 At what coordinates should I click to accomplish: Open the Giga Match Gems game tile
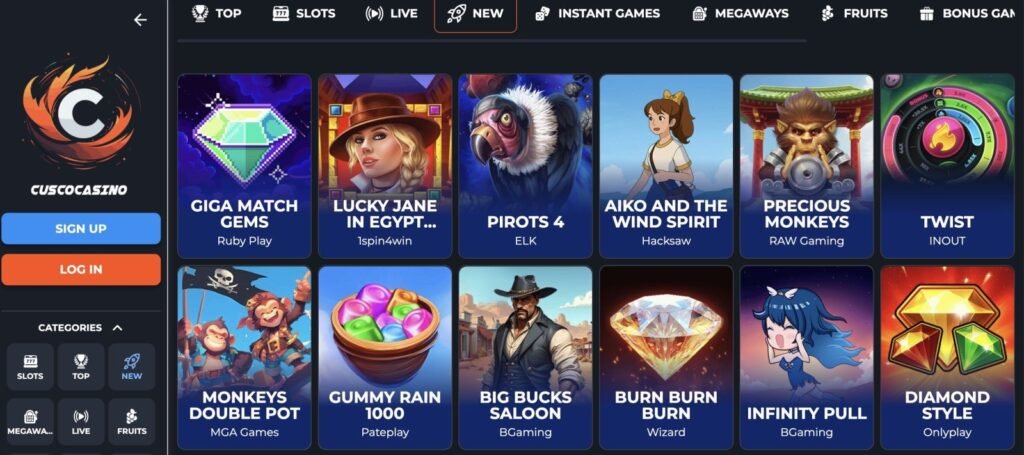(x=244, y=166)
